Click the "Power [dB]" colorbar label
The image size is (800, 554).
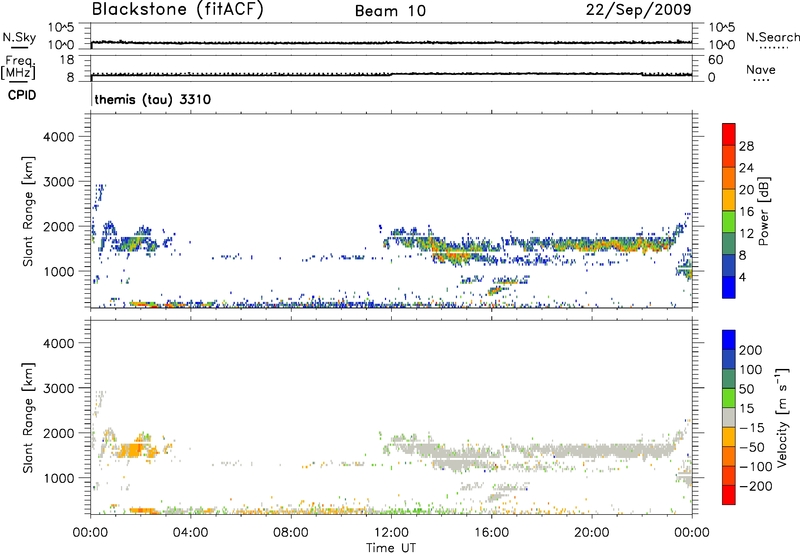(763, 211)
